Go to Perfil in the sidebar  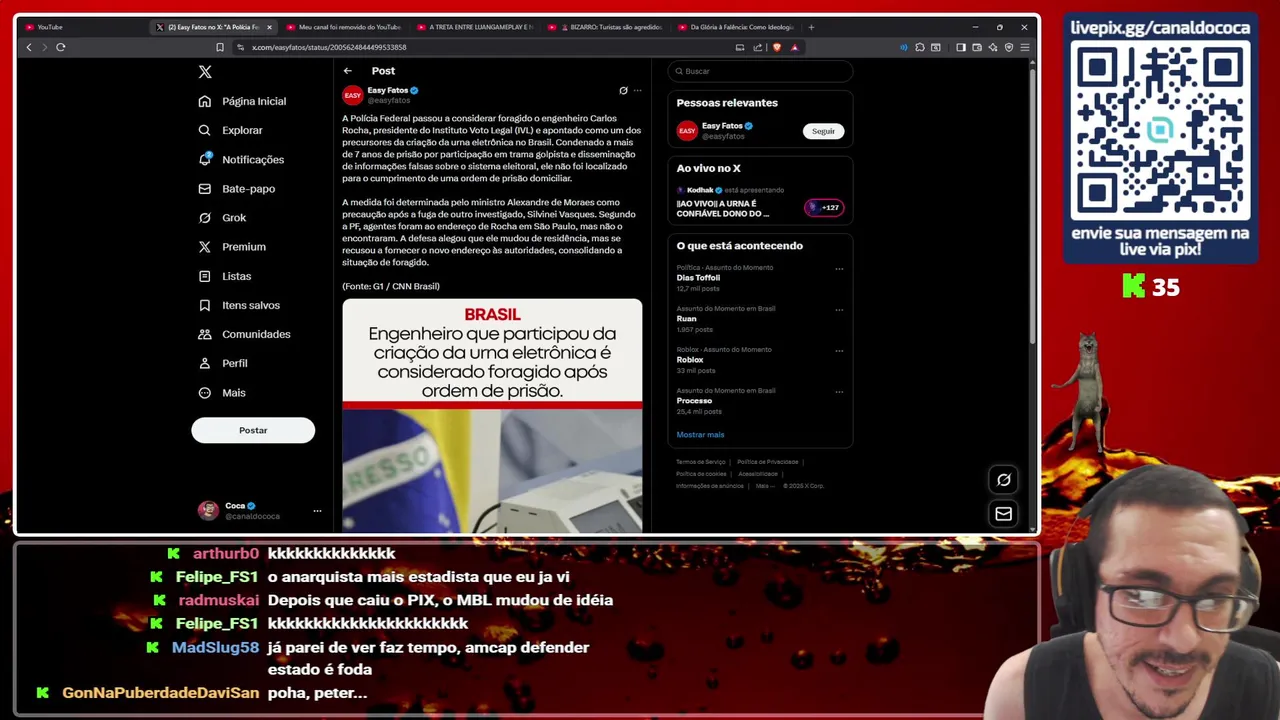(x=223, y=363)
